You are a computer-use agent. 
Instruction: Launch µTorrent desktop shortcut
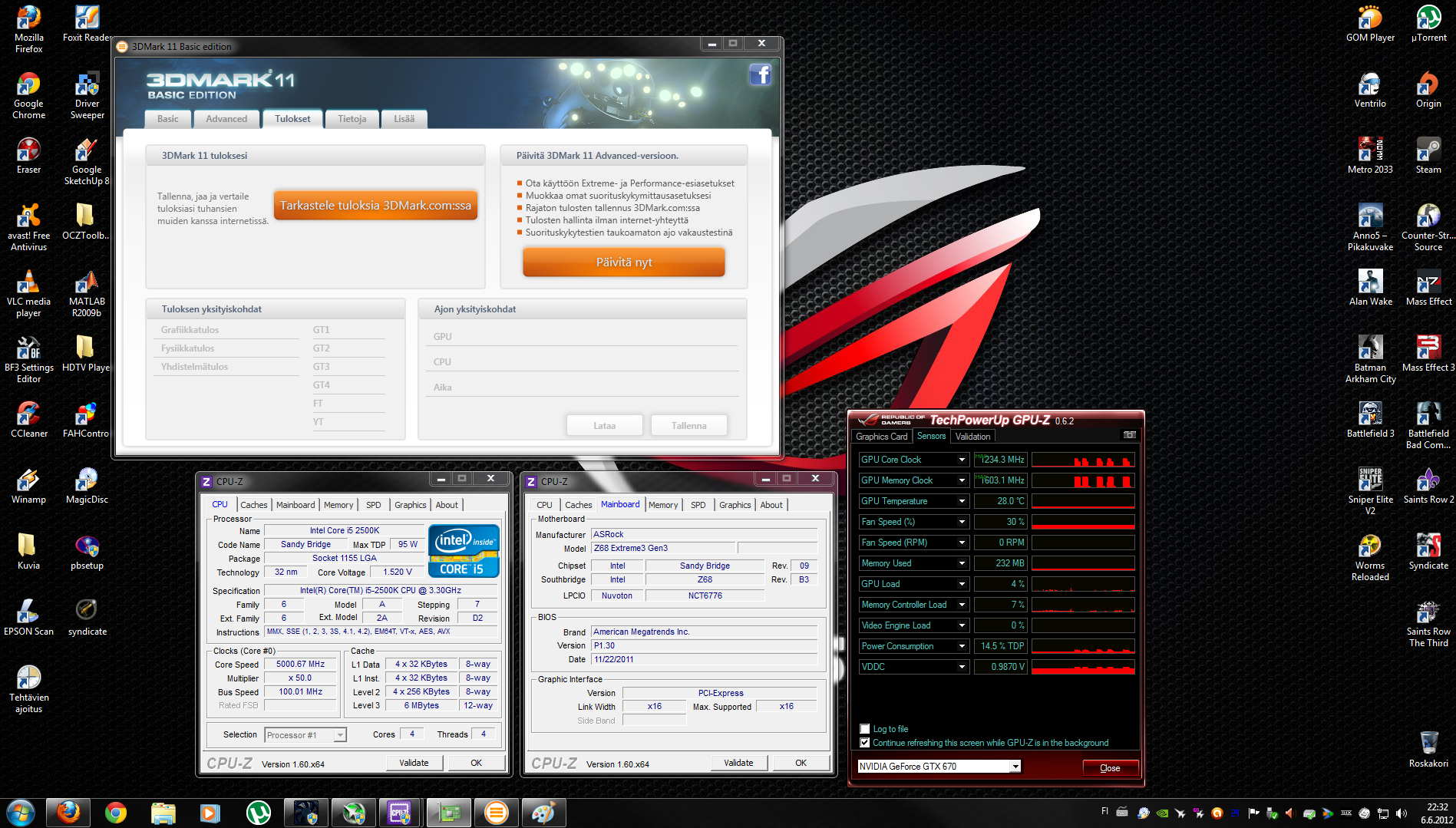coord(1428,24)
